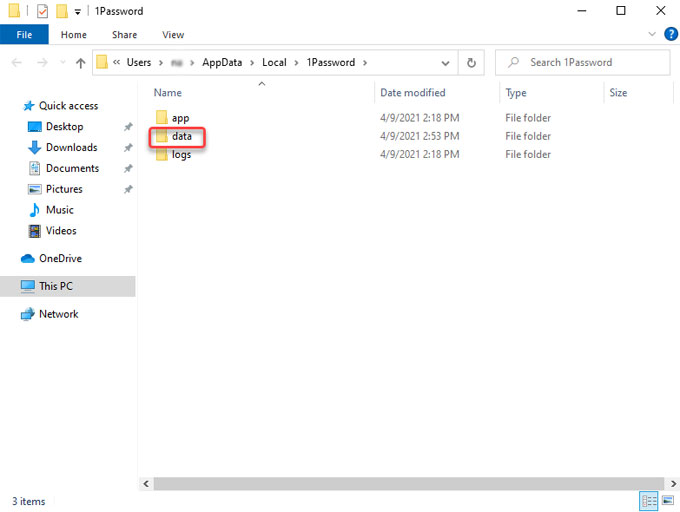Screen dimensions: 680x512
Task: Click the 4/9/2021 2:53 PM date cell
Action: [419, 136]
